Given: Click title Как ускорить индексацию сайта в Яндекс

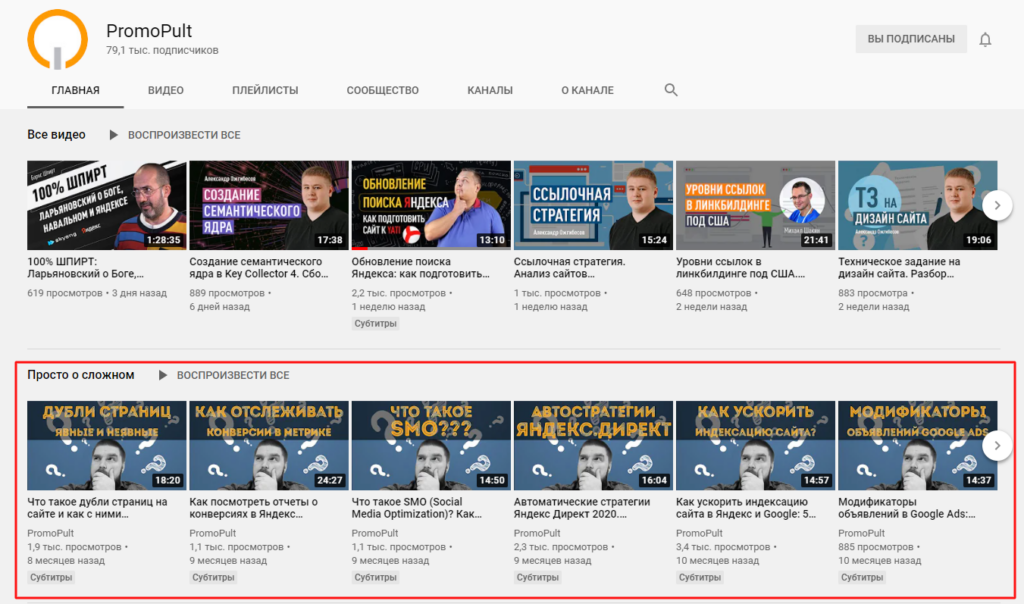Looking at the screenshot, I should pos(746,508).
